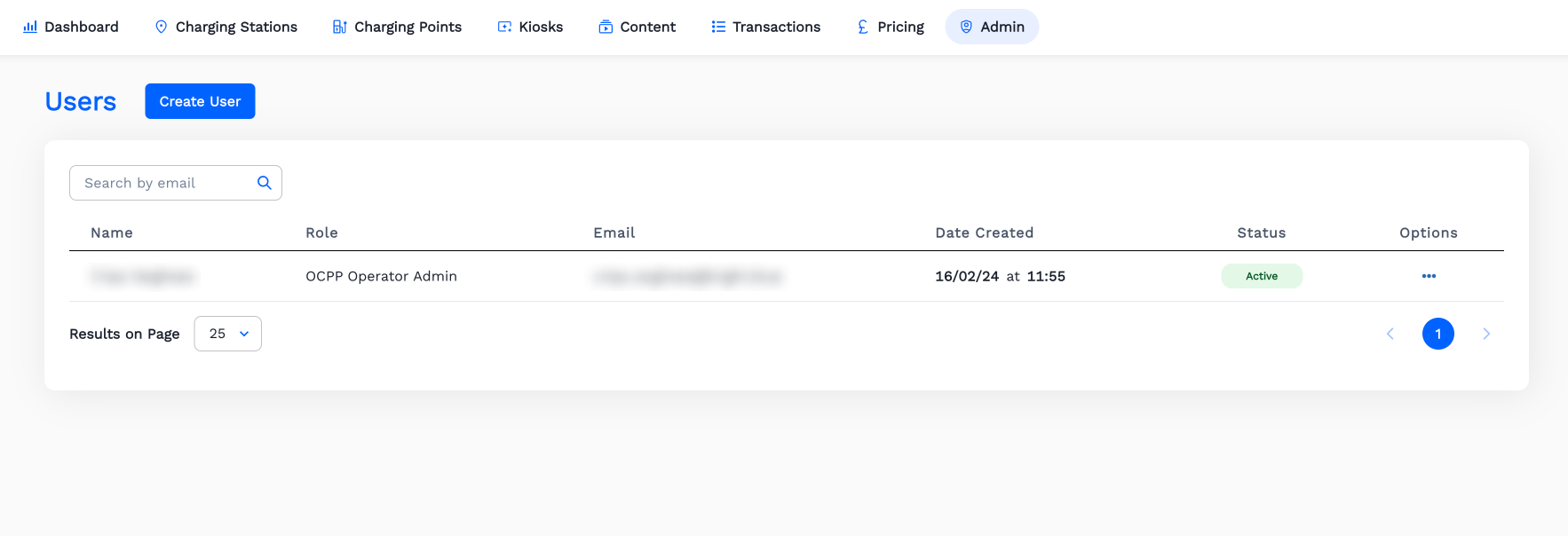Click the search magnifier icon
This screenshot has height=536, width=1568.
[x=264, y=183]
